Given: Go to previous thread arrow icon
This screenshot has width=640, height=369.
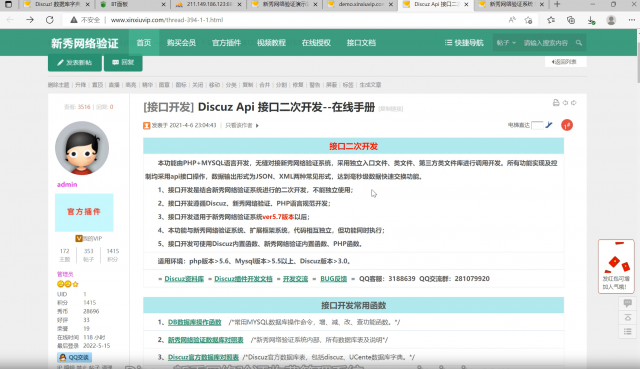Looking at the screenshot, I should [565, 103].
